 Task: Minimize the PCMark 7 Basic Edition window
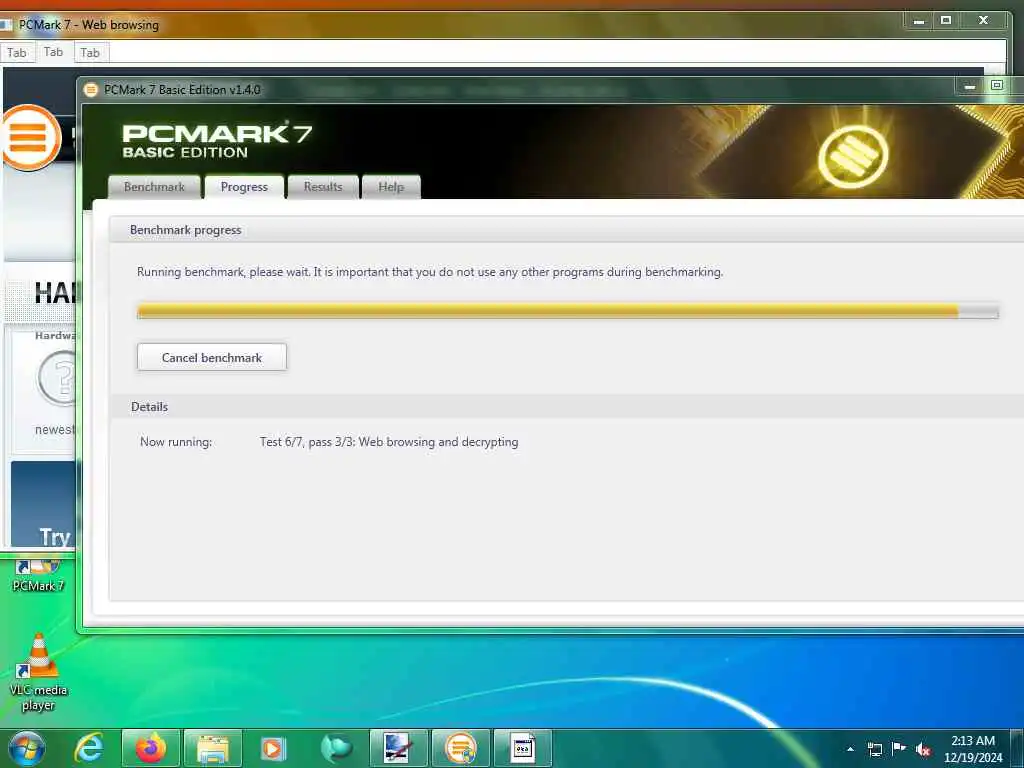tap(970, 86)
